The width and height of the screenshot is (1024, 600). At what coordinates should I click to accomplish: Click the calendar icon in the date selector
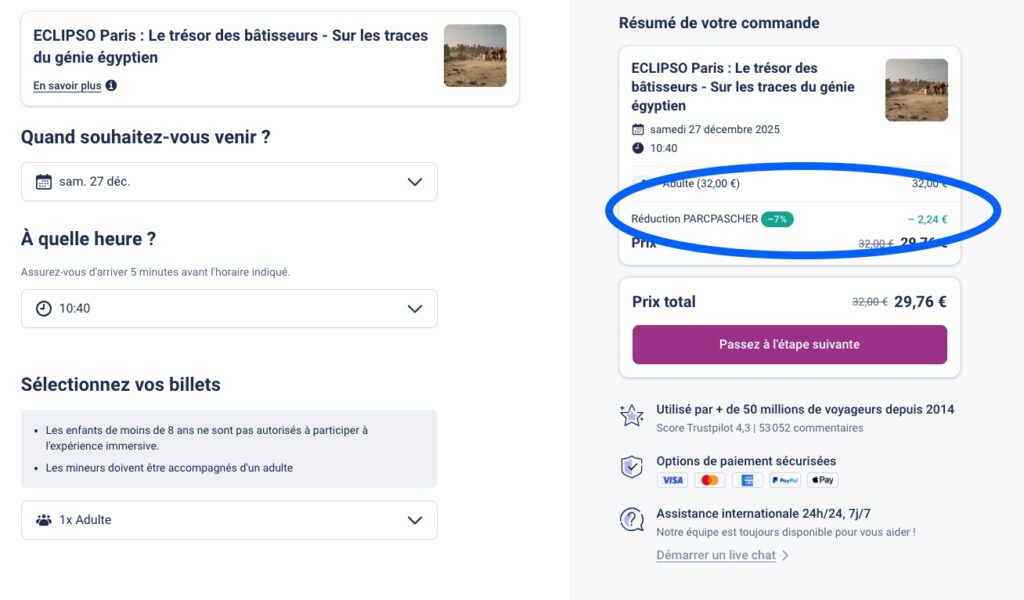(44, 181)
